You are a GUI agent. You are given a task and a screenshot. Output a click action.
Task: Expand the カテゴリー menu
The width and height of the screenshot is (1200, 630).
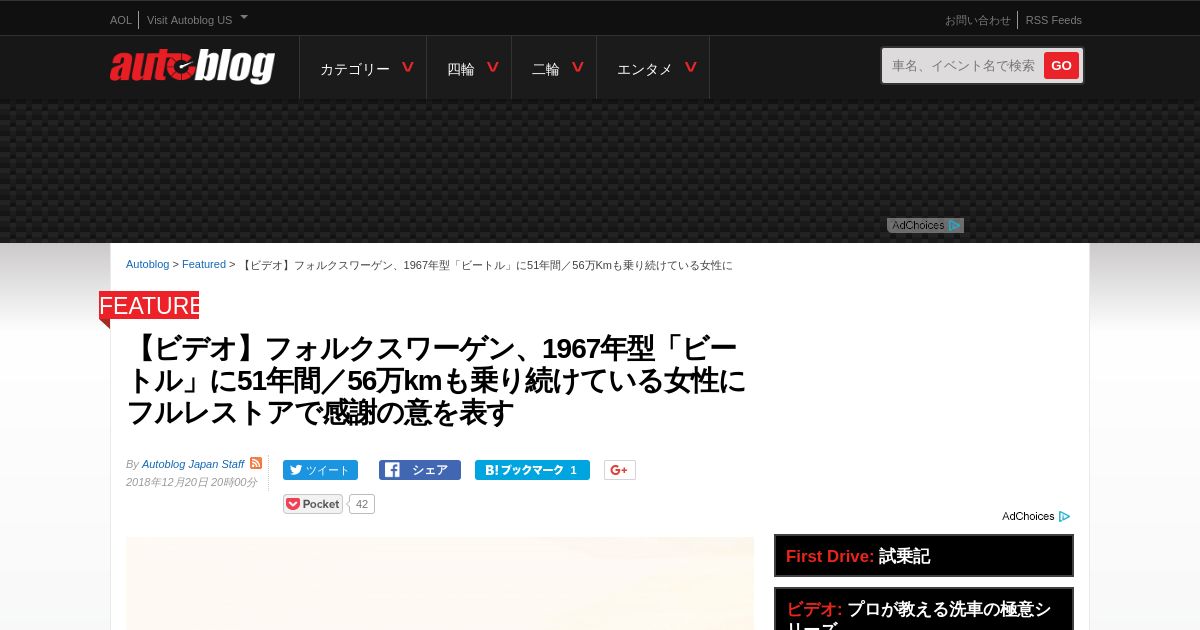(x=363, y=68)
